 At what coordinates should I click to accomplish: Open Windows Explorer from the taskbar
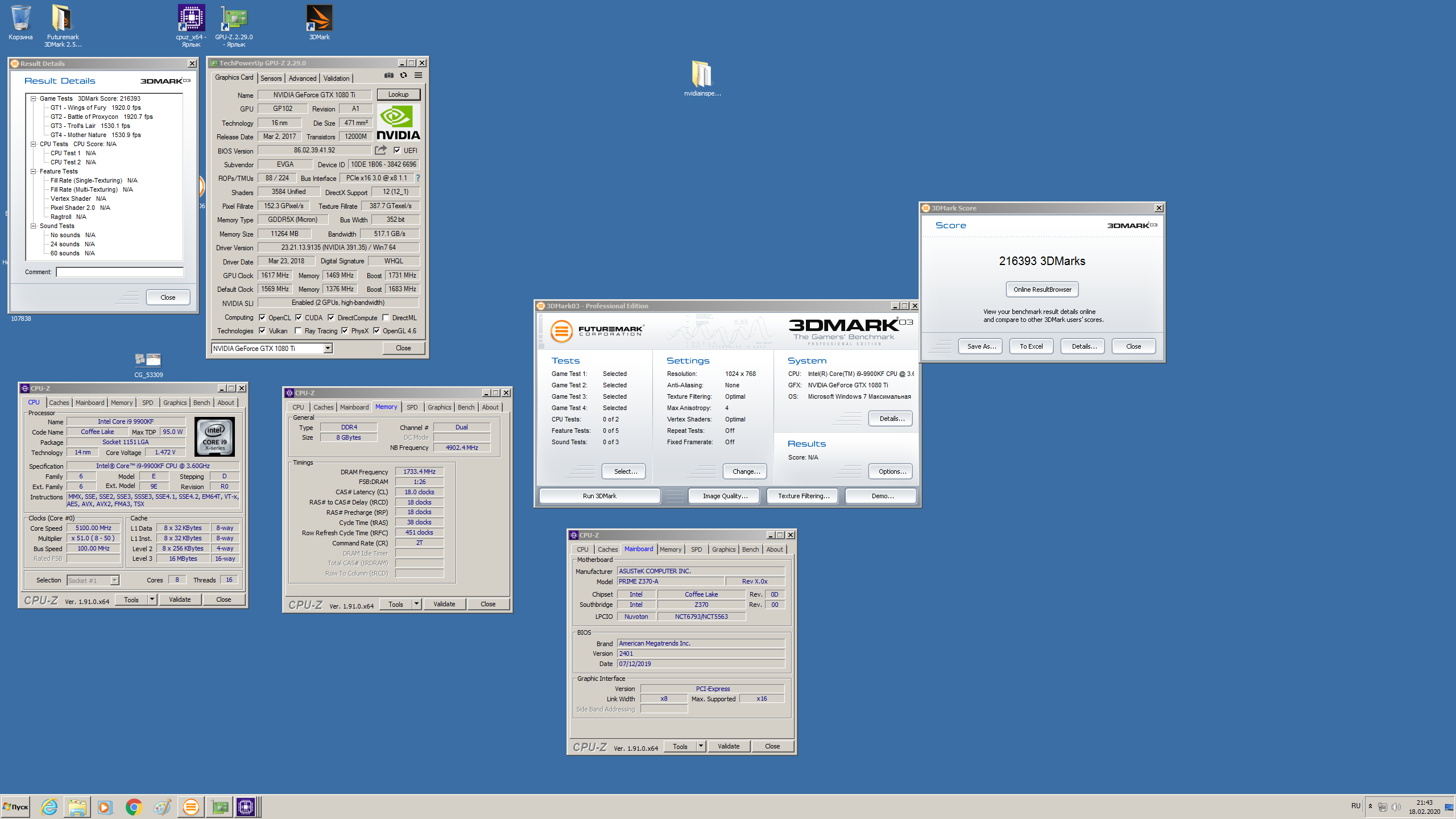click(77, 806)
